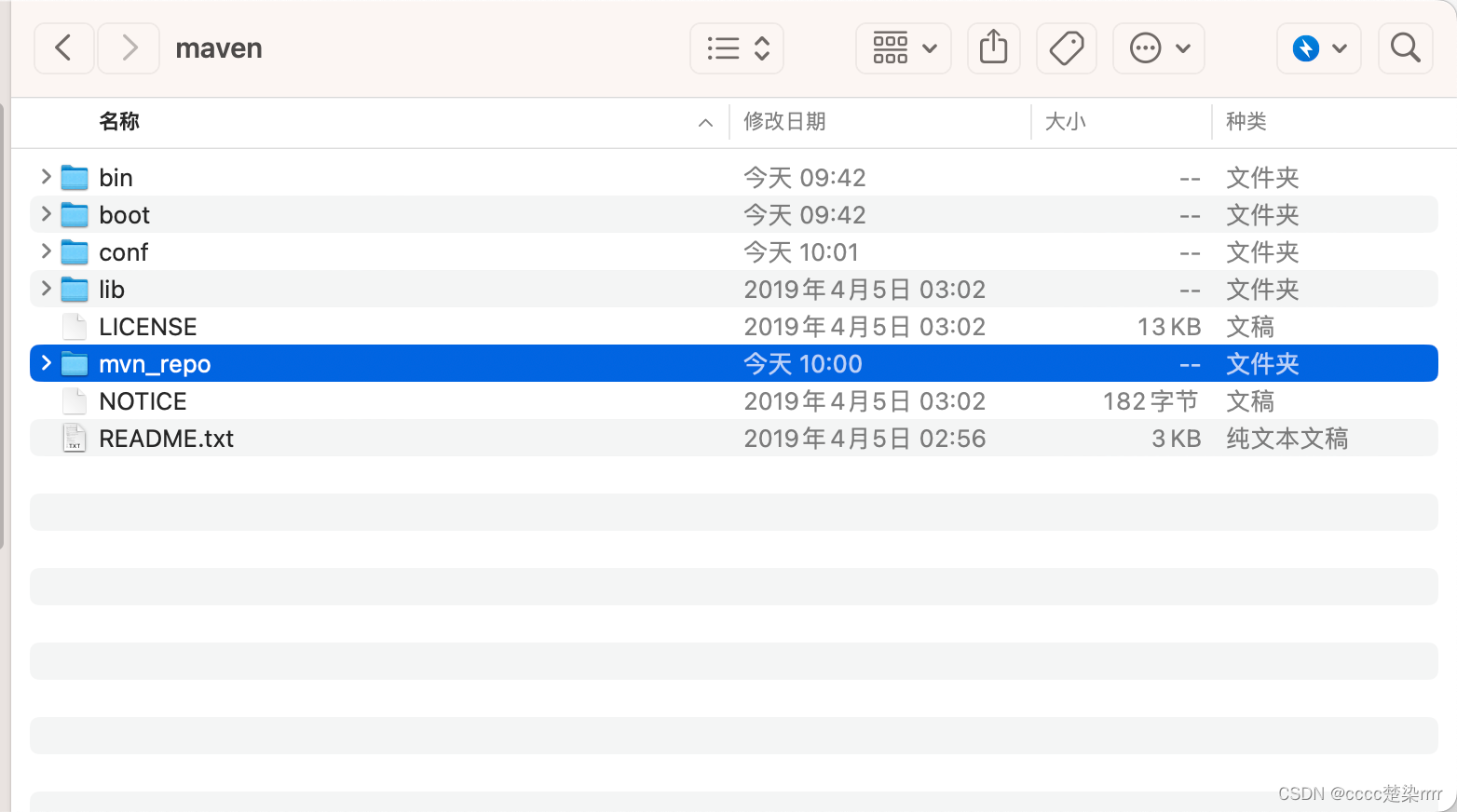
Task: Open the group-by grid dropdown
Action: click(904, 47)
